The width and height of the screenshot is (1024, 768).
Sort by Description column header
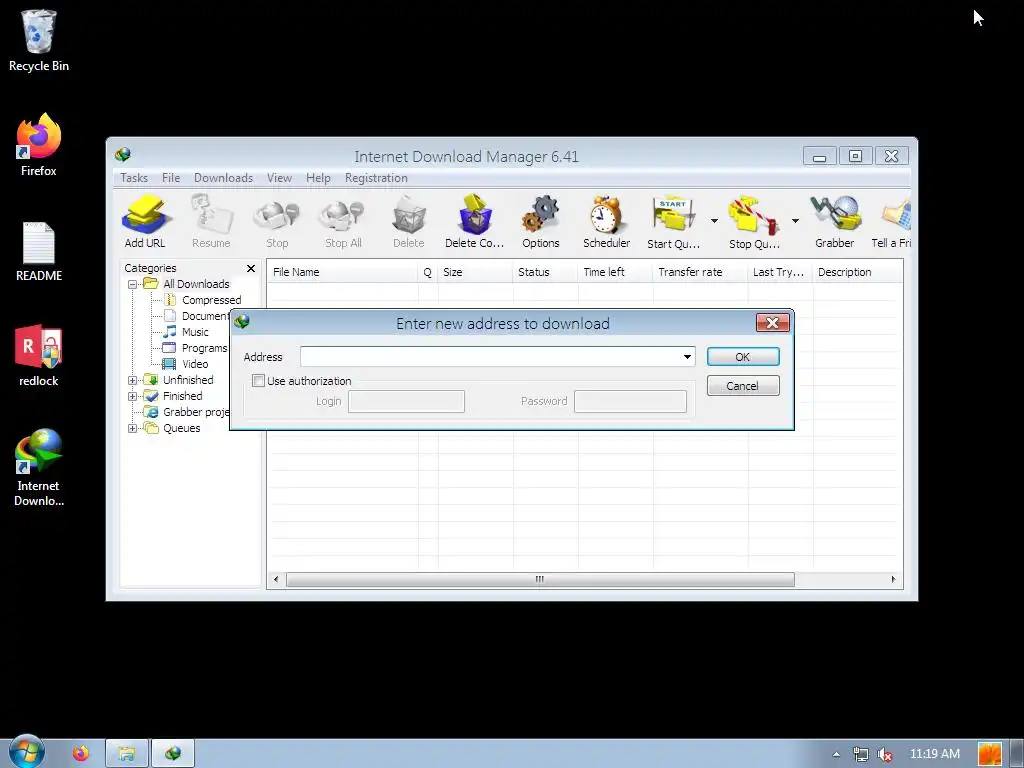(858, 272)
